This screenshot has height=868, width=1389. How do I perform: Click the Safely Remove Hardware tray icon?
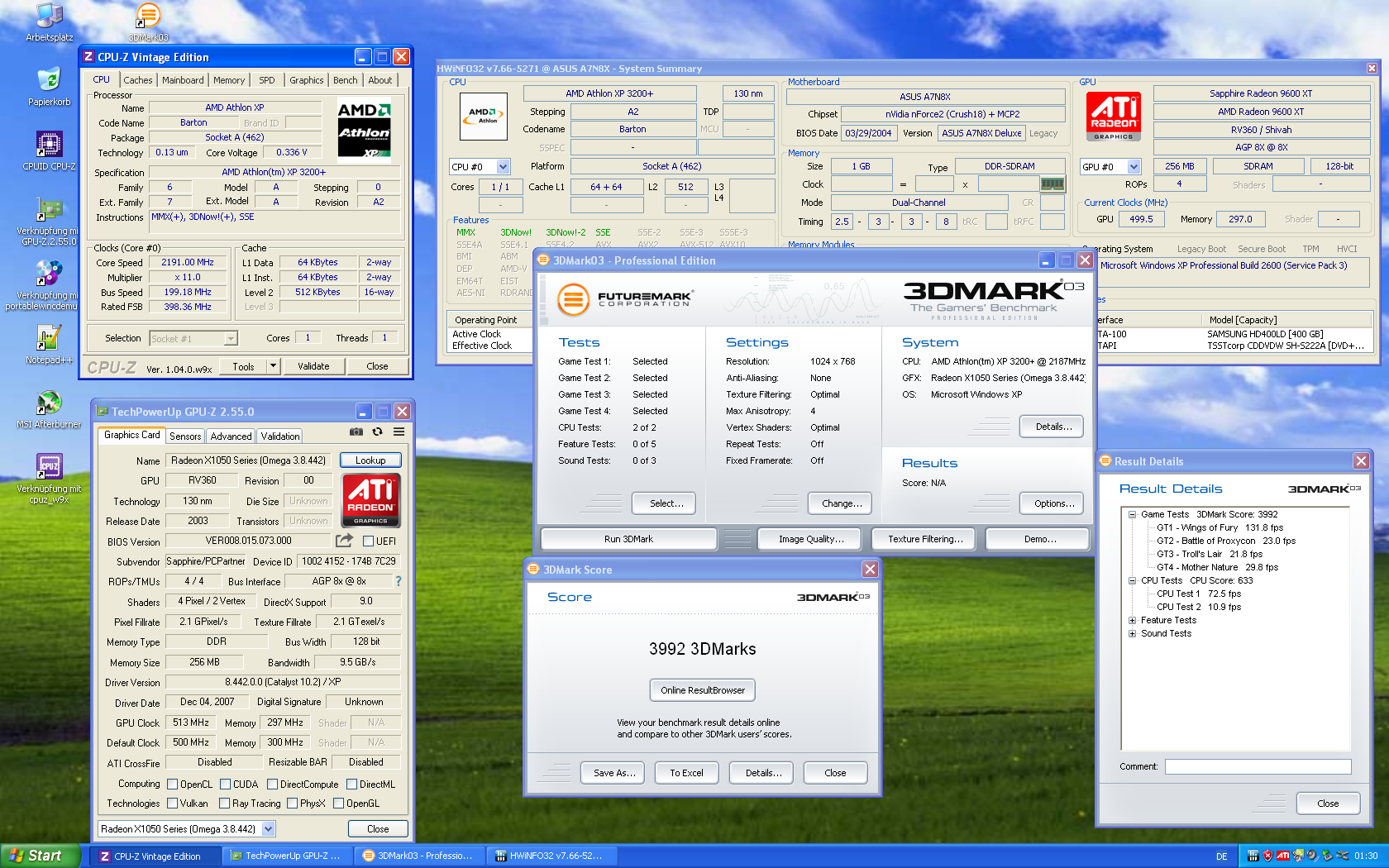pyautogui.click(x=1328, y=856)
